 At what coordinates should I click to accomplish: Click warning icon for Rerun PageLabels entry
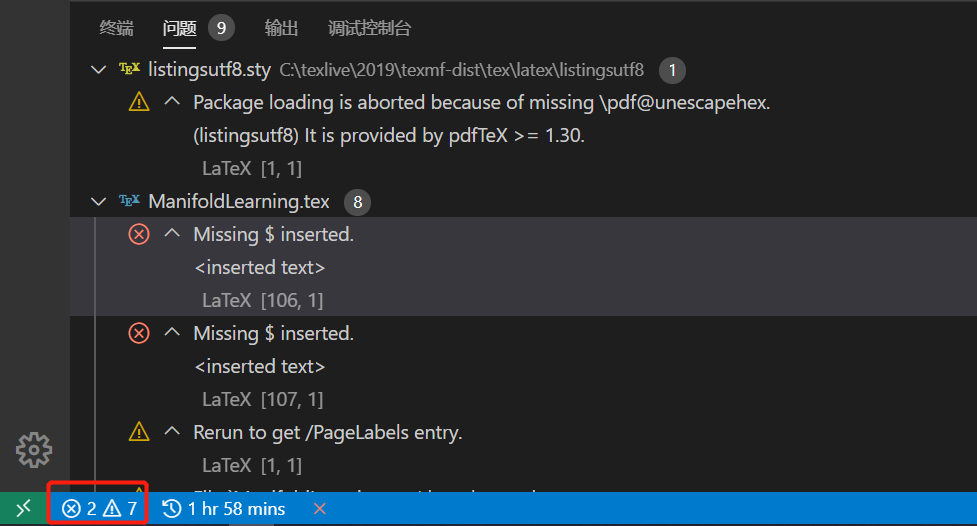(x=139, y=432)
